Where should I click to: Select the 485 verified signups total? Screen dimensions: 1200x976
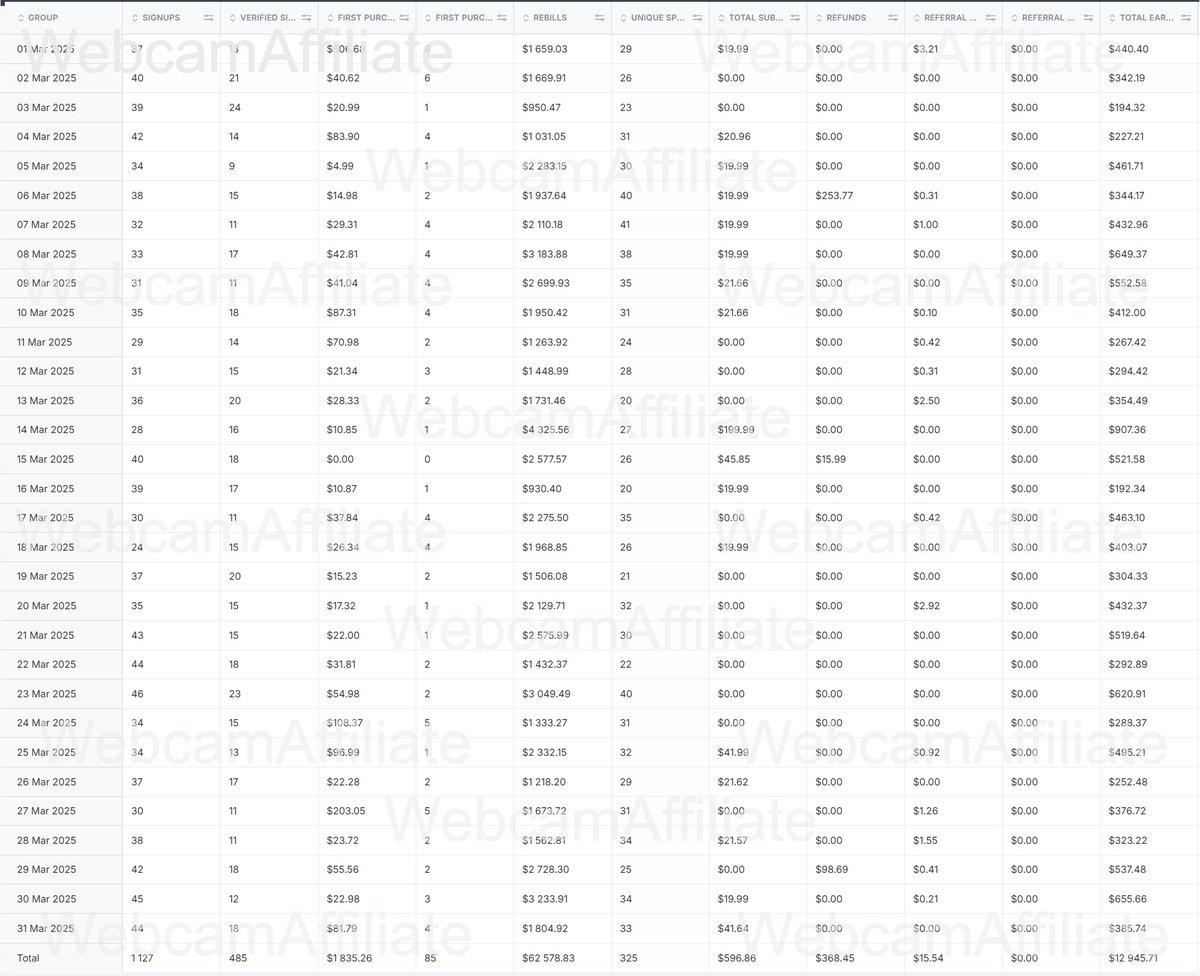pos(237,958)
